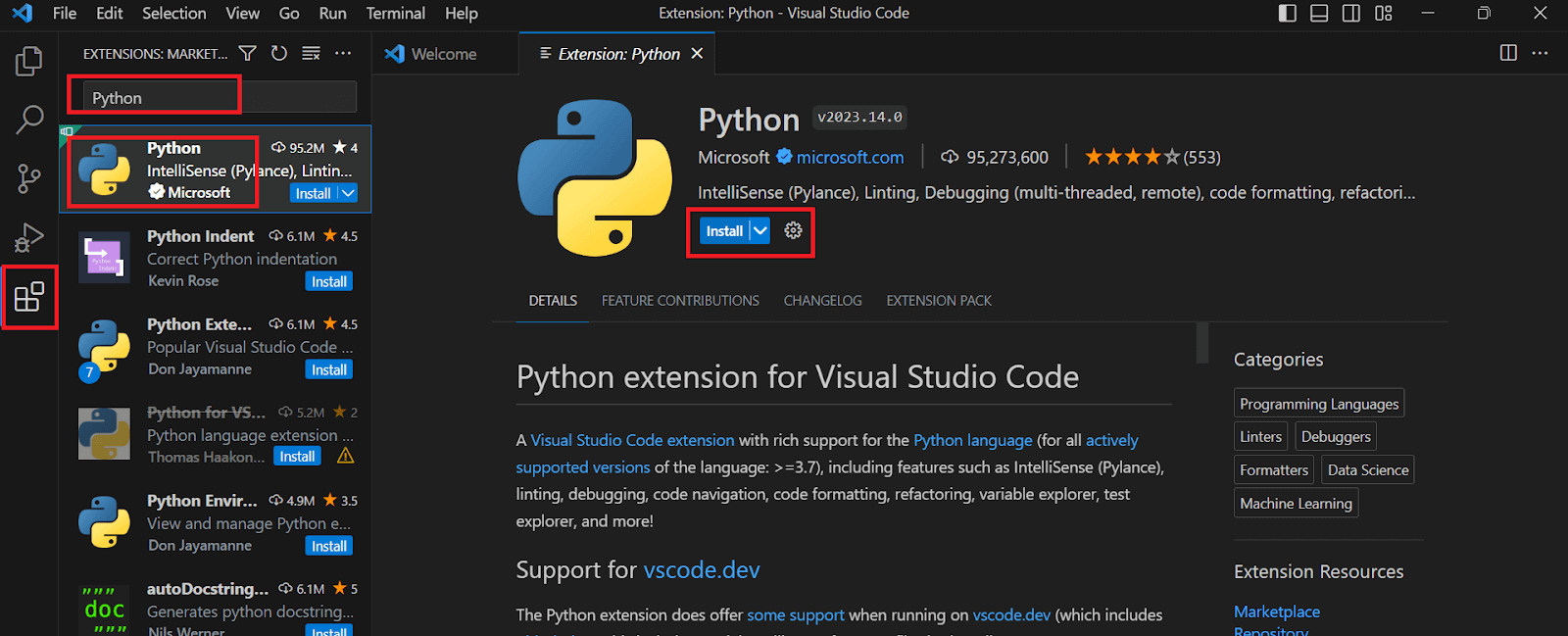The height and width of the screenshot is (636, 1568).
Task: Click the autoDocstring extension doc icon
Action: point(104,610)
